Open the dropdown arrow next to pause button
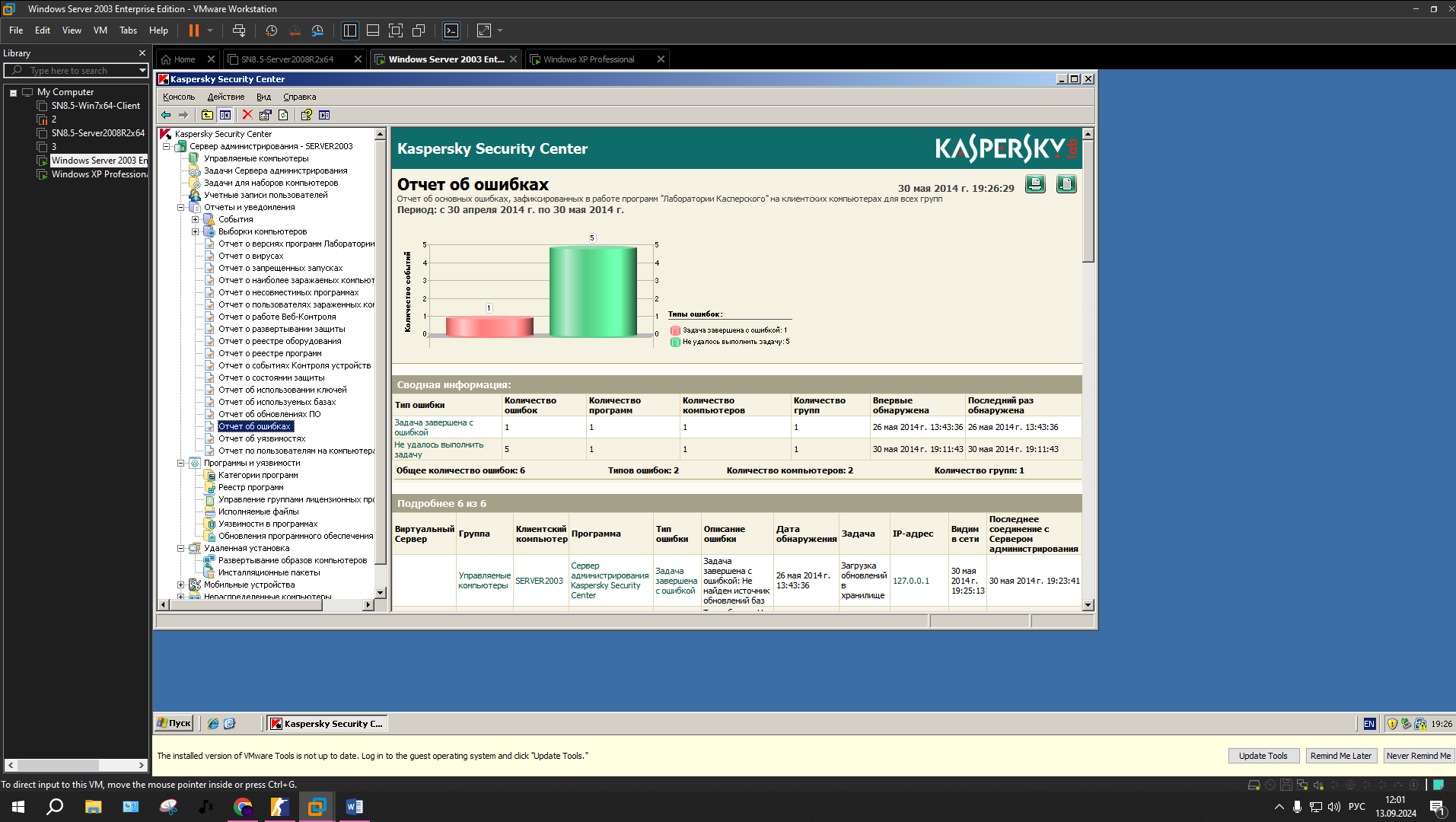 [210, 30]
